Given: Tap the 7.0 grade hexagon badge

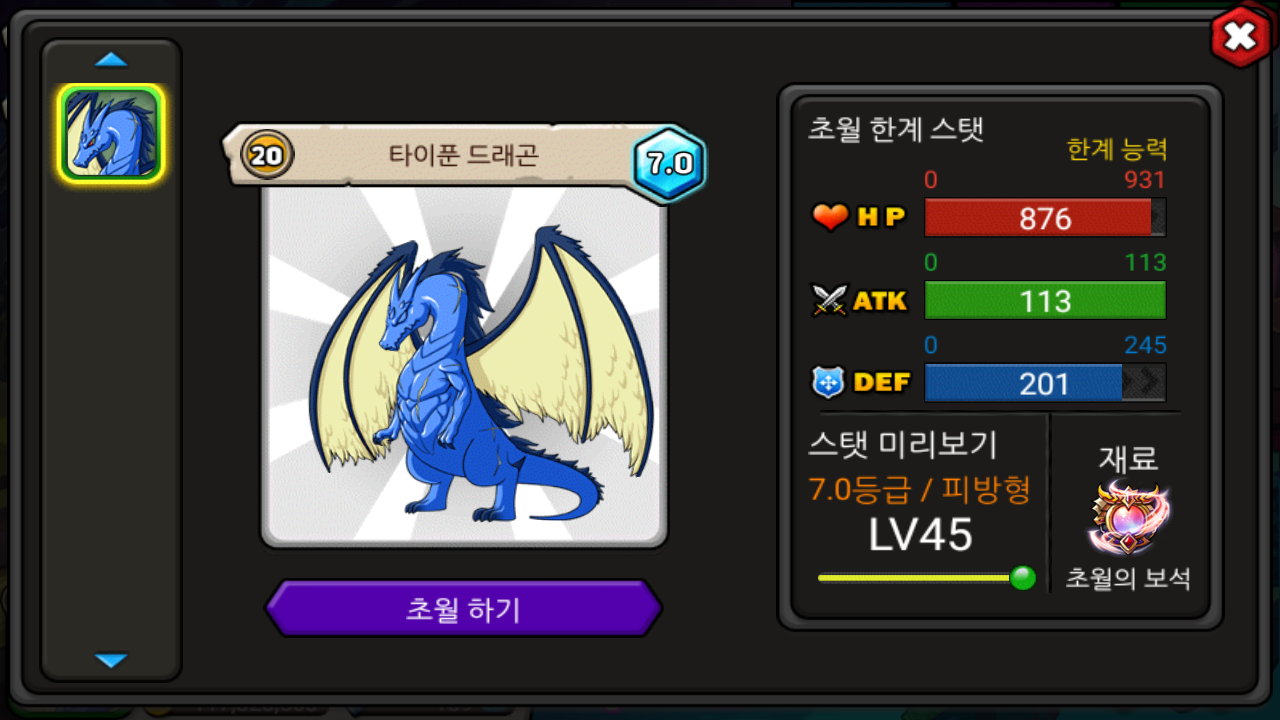Looking at the screenshot, I should pyautogui.click(x=669, y=165).
